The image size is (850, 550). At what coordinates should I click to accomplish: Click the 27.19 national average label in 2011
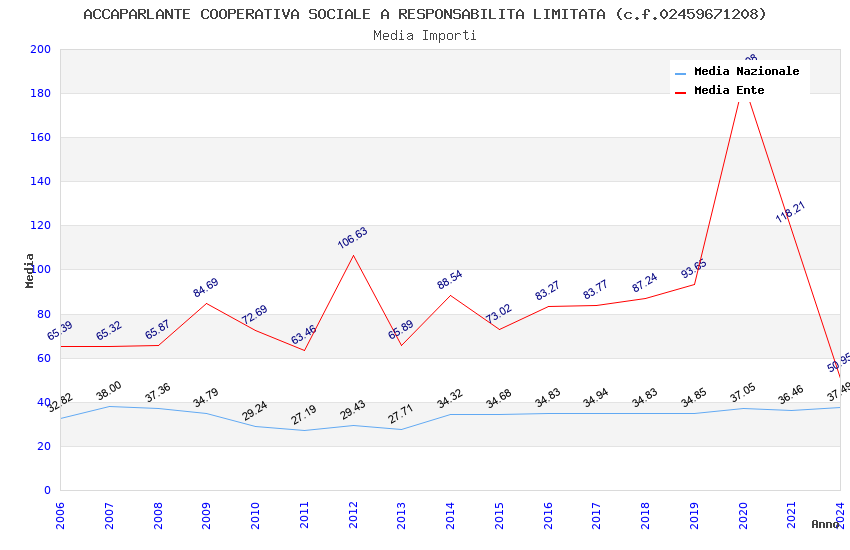pos(304,415)
